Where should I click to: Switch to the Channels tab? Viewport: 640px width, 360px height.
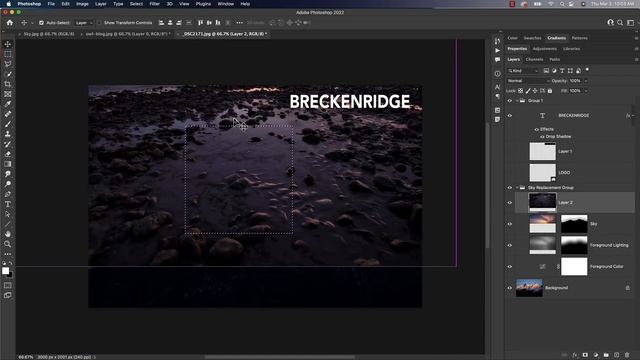534,60
